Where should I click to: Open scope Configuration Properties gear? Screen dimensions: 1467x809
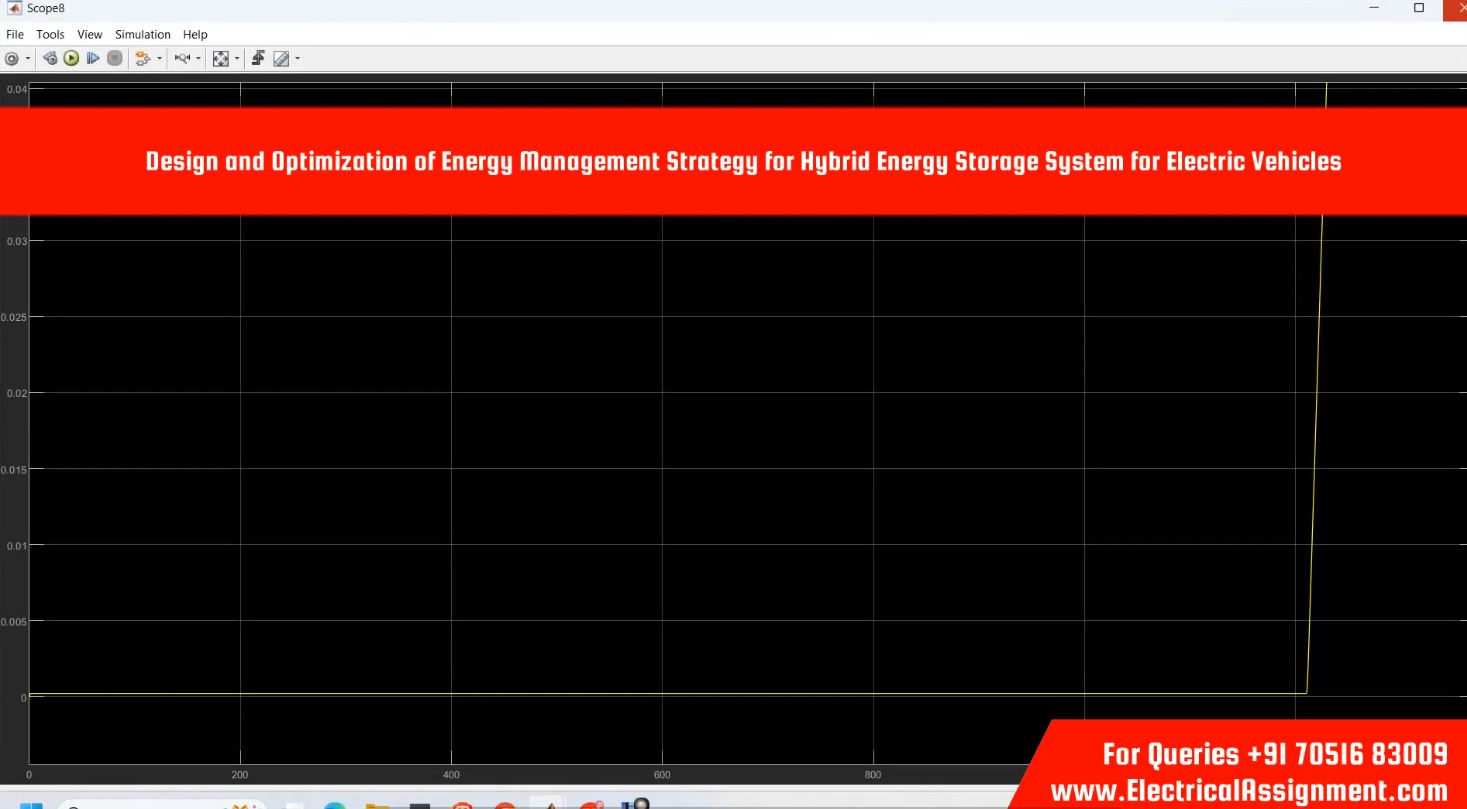point(13,59)
